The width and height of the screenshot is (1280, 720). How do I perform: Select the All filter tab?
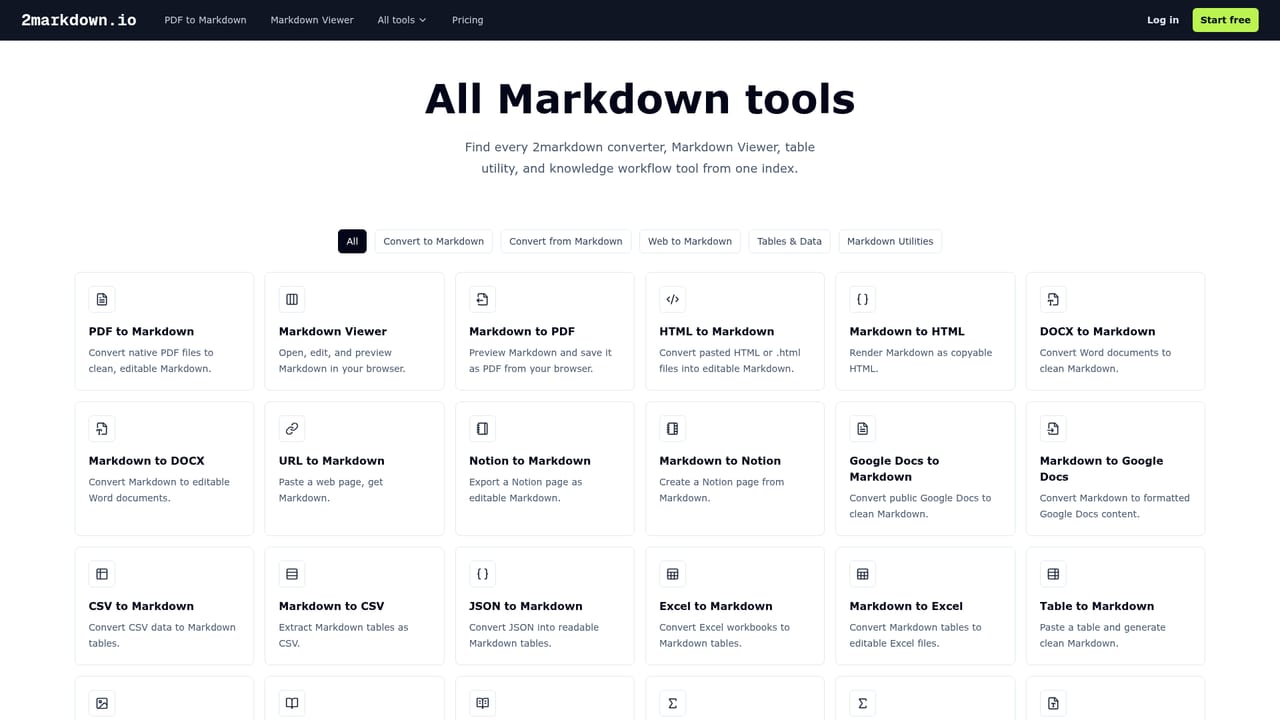352,241
